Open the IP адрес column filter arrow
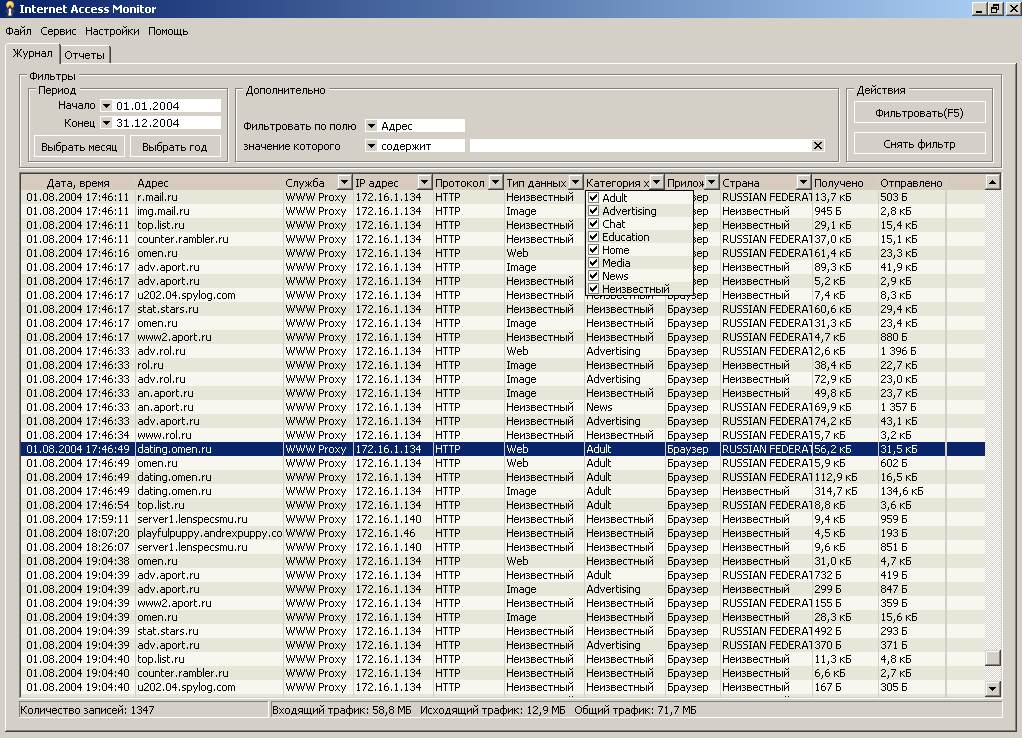Image resolution: width=1022 pixels, height=738 pixels. point(424,183)
